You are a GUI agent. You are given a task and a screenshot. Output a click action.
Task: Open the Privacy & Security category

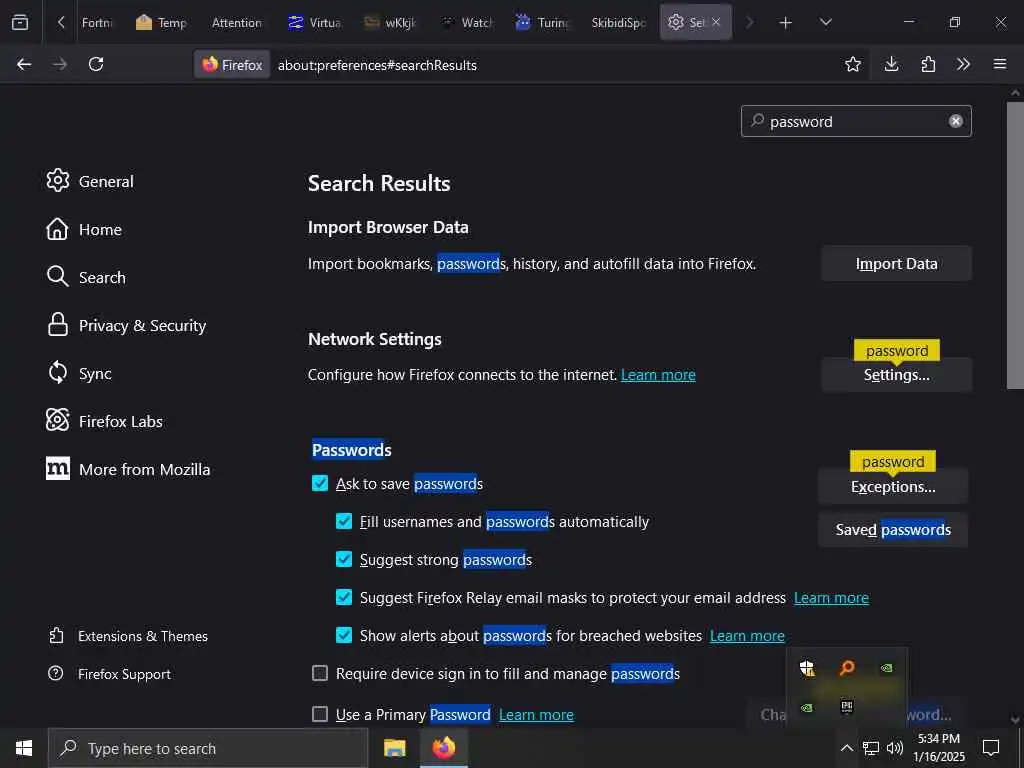click(x=126, y=325)
